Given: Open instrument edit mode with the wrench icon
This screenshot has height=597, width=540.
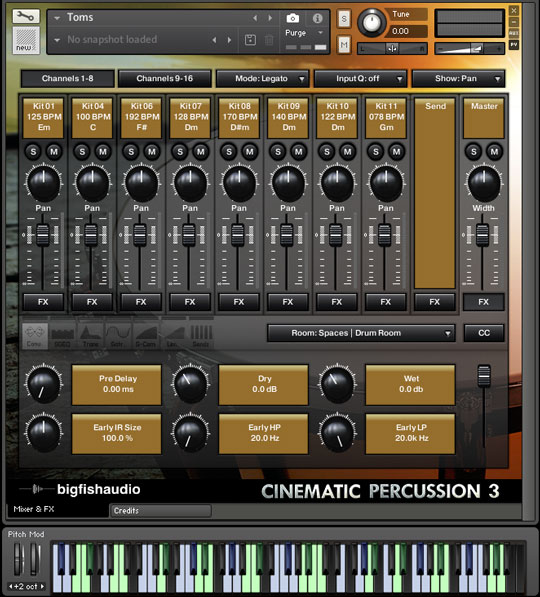Looking at the screenshot, I should tap(26, 16).
